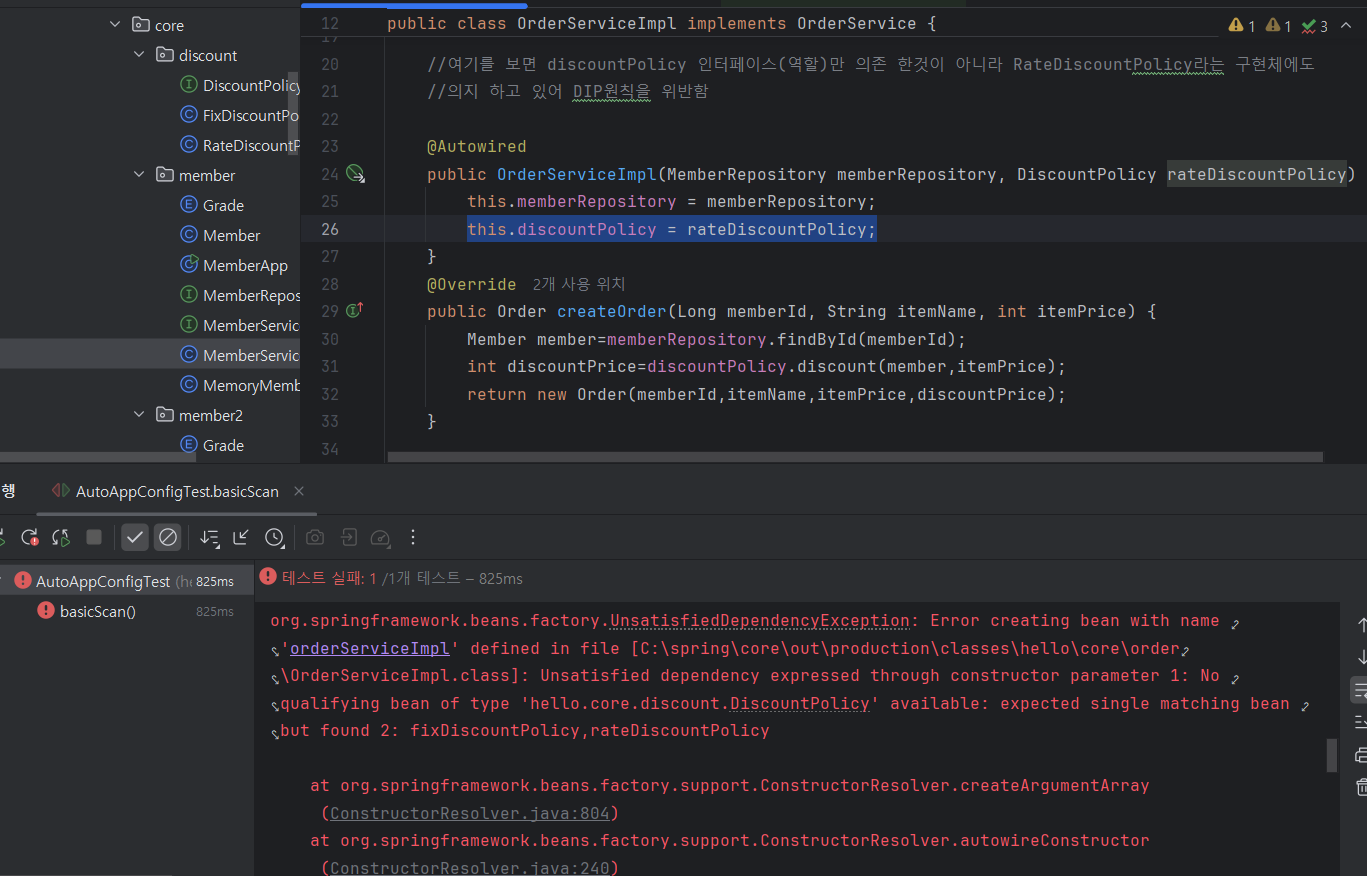Image resolution: width=1367 pixels, height=876 pixels.
Task: Open the run toolbar more options menu
Action: coord(413,537)
